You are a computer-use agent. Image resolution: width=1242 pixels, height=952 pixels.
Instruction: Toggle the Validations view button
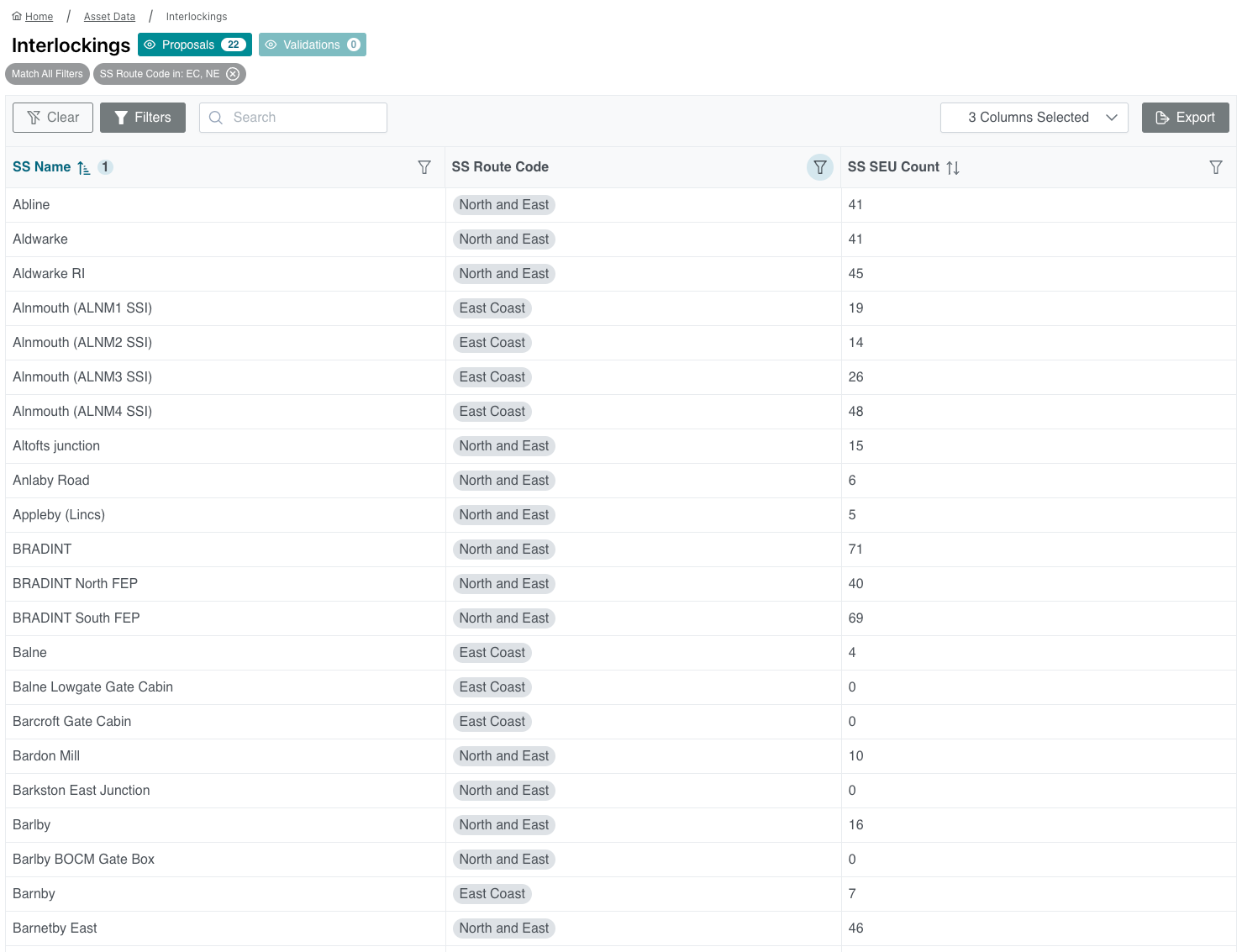tap(312, 45)
